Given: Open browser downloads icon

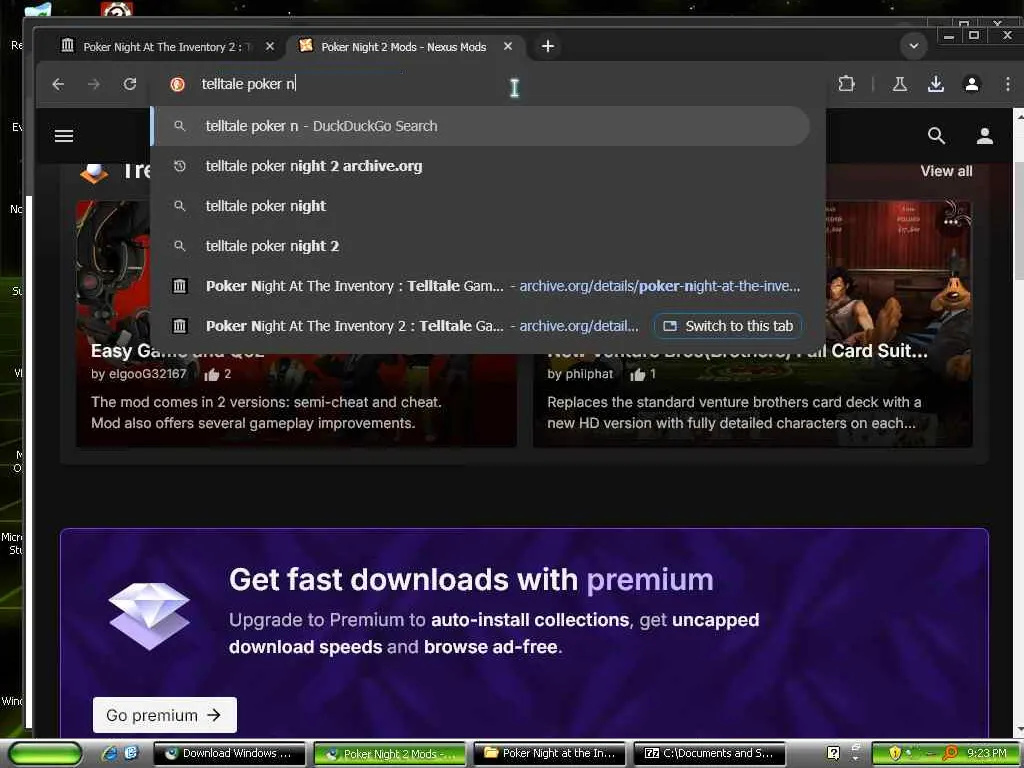Looking at the screenshot, I should click(x=936, y=84).
